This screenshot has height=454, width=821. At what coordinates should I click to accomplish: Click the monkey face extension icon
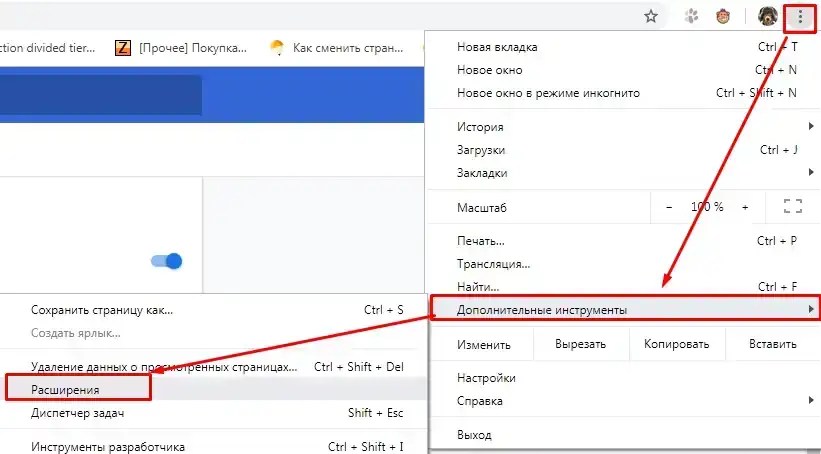pyautogui.click(x=723, y=17)
